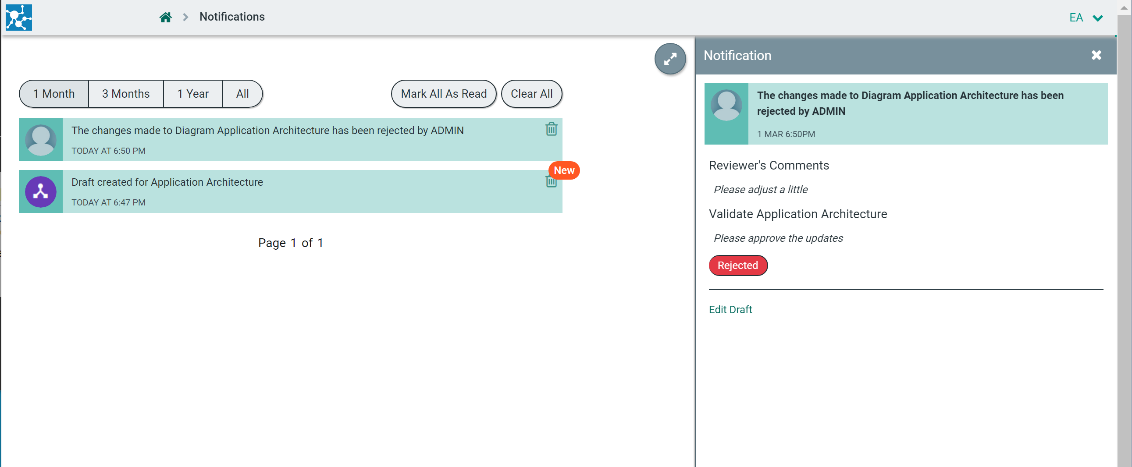The height and width of the screenshot is (467, 1132).
Task: Show notifications from 1 Year
Action: 193,94
